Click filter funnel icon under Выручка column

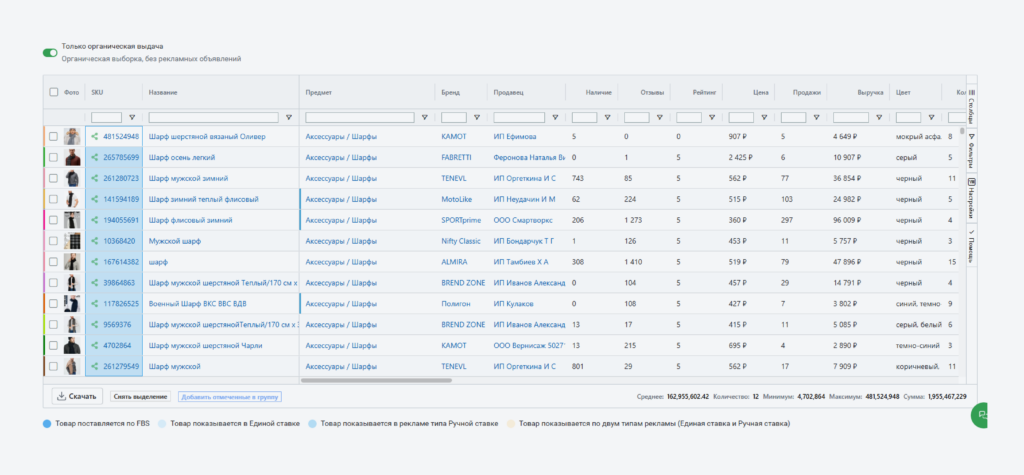(879, 117)
